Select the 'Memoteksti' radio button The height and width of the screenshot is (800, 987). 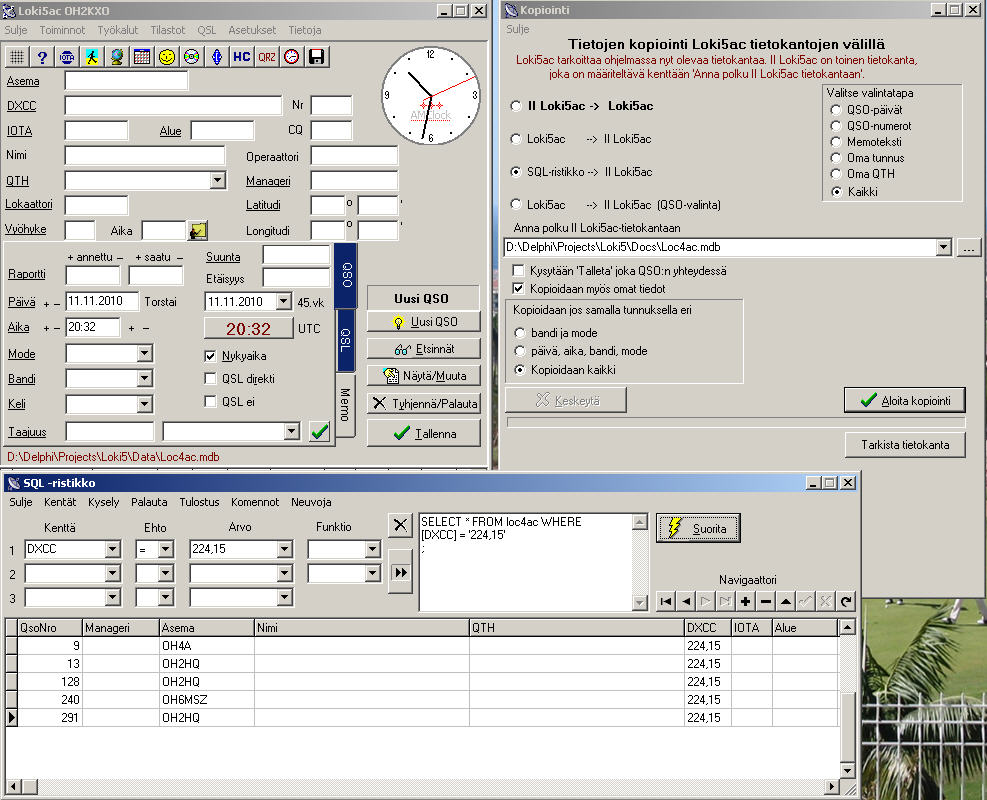(836, 142)
